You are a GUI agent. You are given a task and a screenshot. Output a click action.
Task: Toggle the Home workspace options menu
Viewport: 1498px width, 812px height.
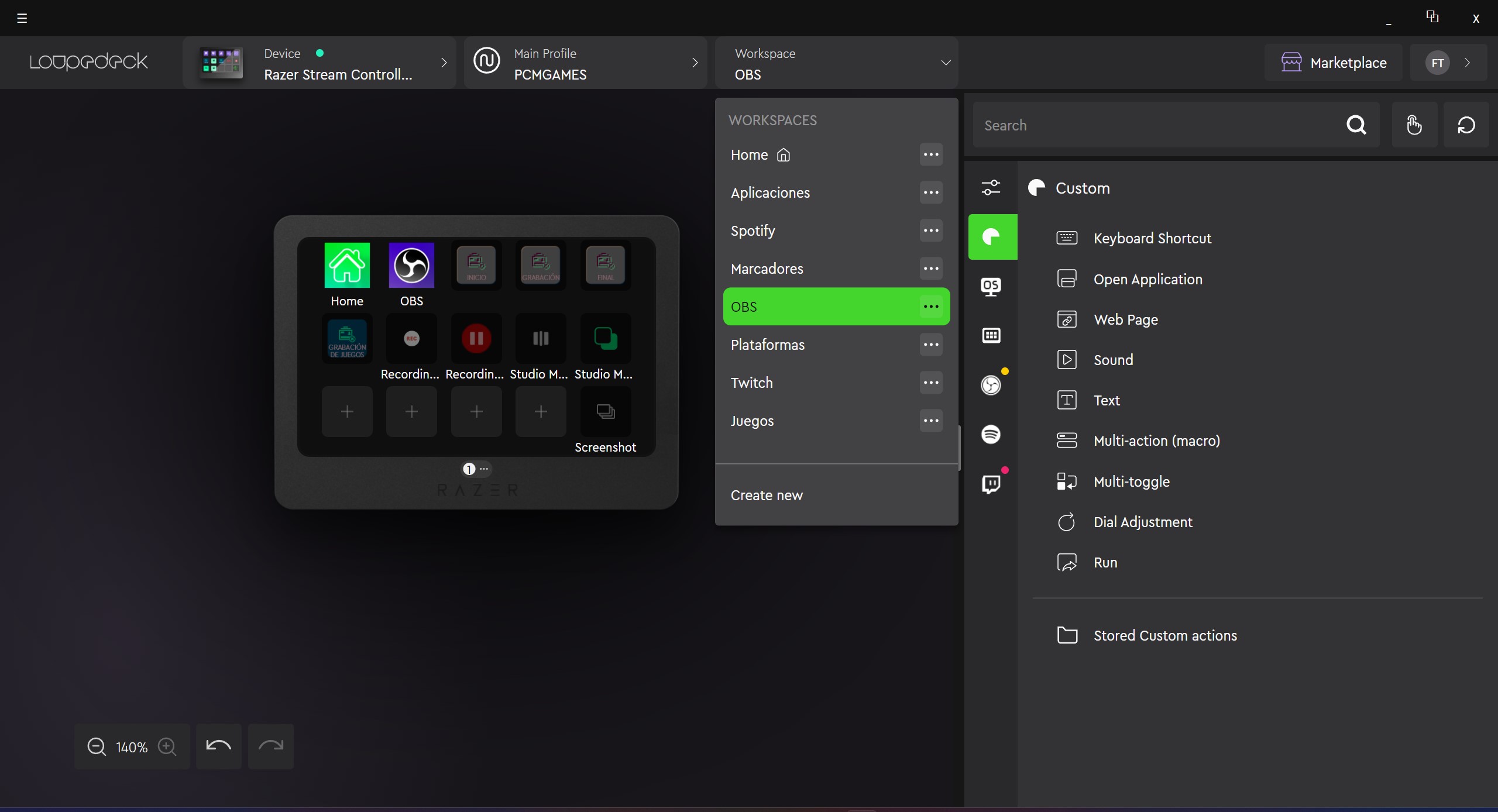pos(930,154)
